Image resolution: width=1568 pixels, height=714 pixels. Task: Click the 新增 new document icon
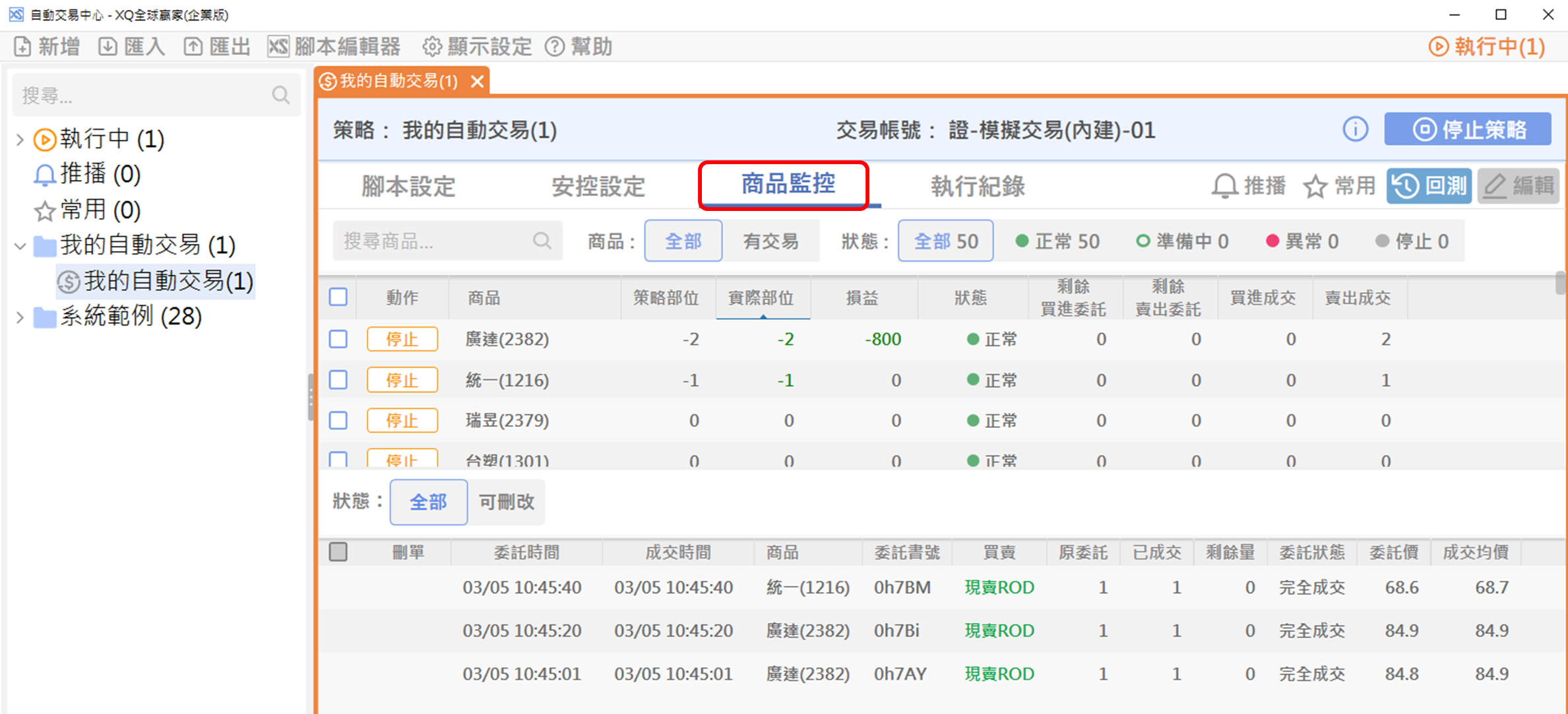[x=22, y=47]
